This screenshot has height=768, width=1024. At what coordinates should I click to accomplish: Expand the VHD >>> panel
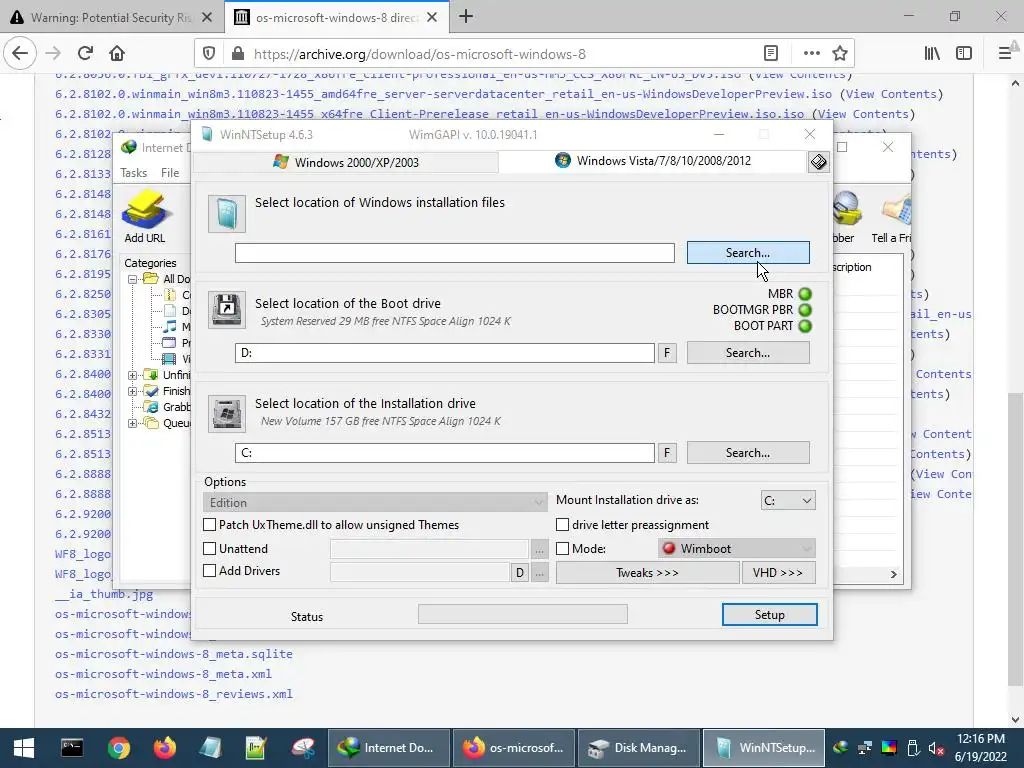778,573
